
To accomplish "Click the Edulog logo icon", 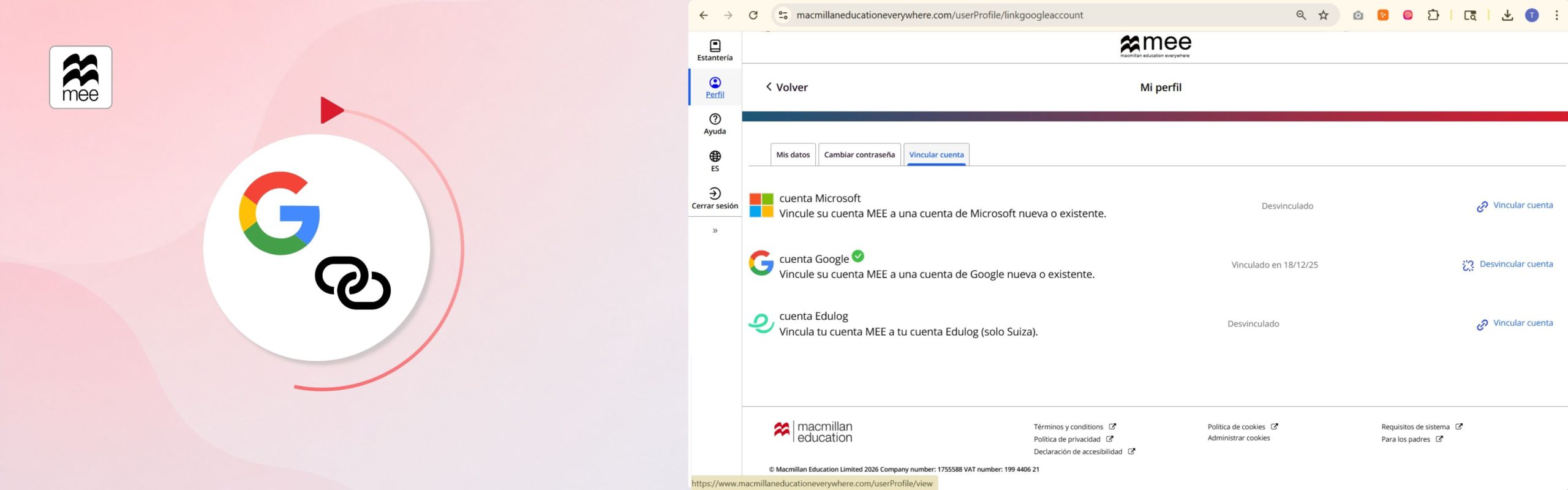I will tap(761, 323).
